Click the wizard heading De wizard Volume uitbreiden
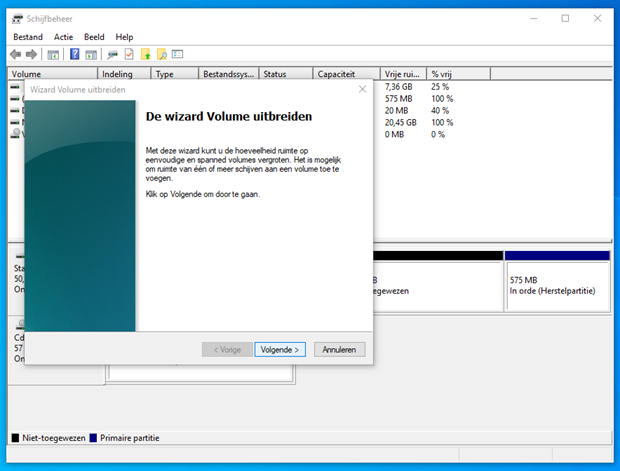The image size is (620, 471). 229,116
